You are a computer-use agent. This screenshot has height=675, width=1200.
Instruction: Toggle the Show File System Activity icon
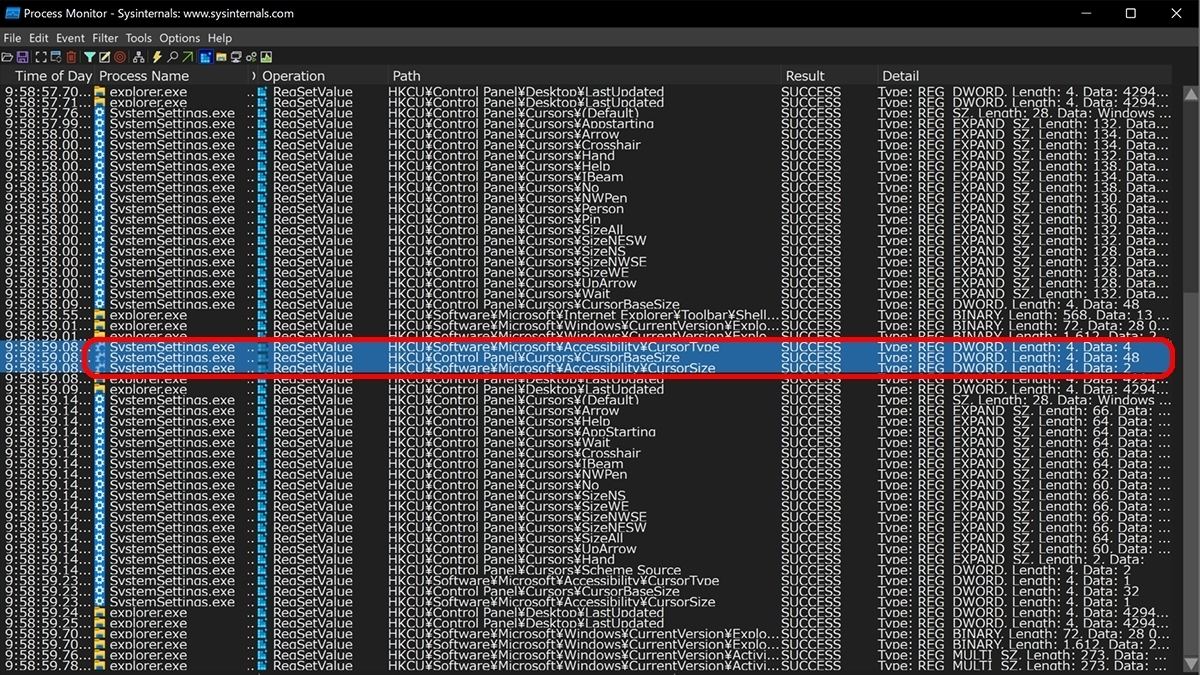click(x=221, y=57)
